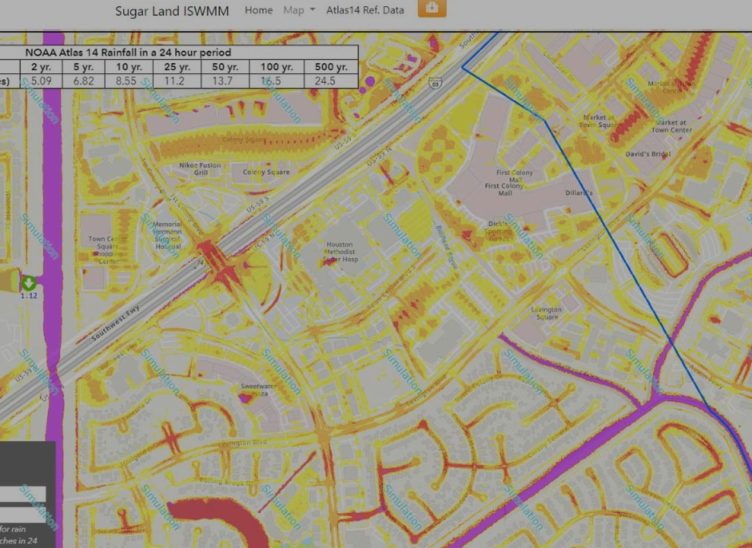
Task: Click the upper input field in bottom-left panel
Action: click(22, 494)
